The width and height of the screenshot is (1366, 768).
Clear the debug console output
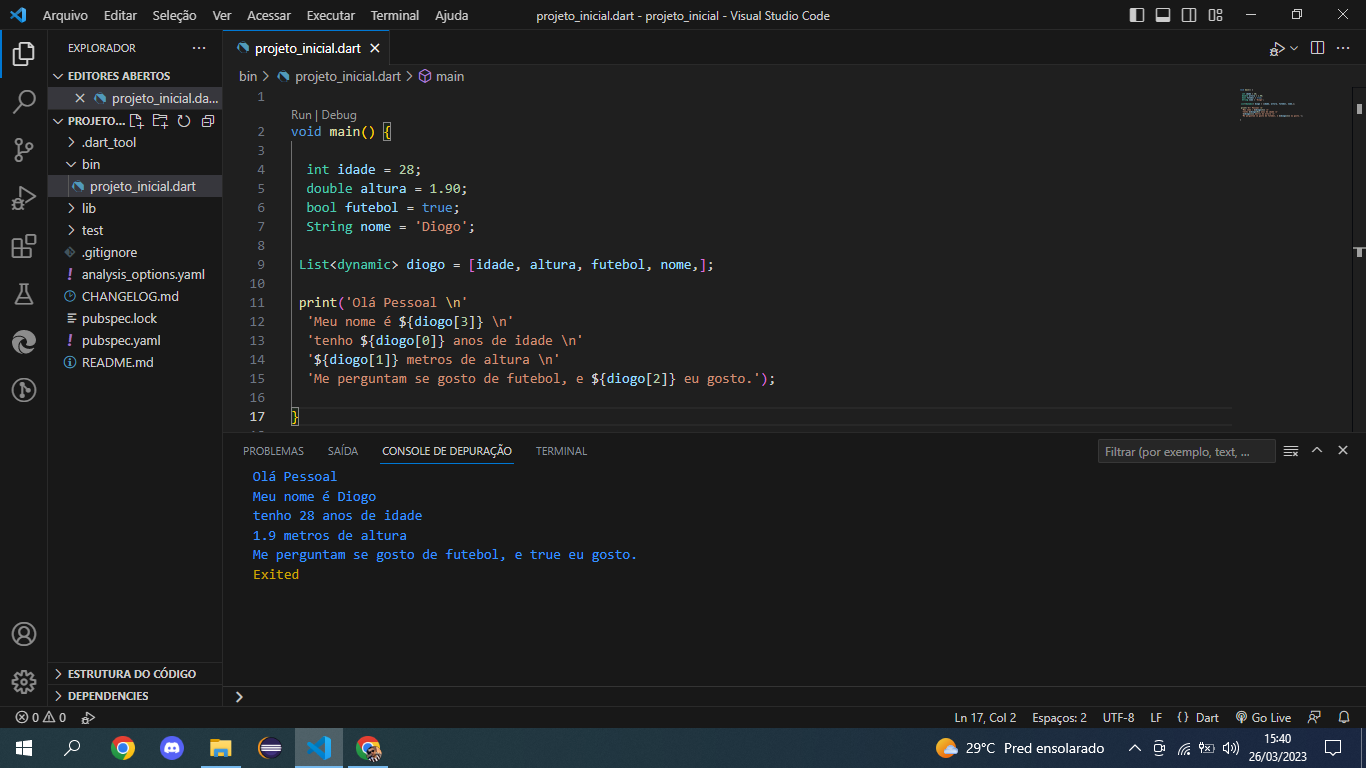pos(1291,451)
